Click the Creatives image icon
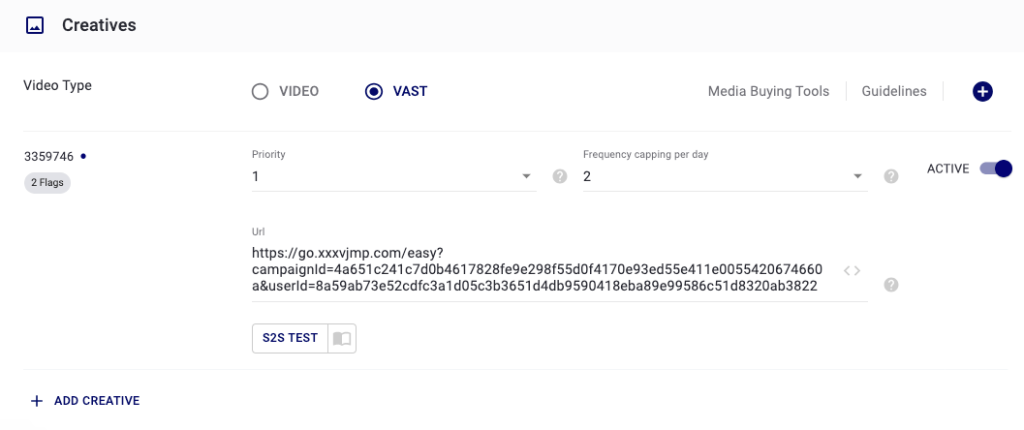The height and width of the screenshot is (430, 1024). (35, 25)
